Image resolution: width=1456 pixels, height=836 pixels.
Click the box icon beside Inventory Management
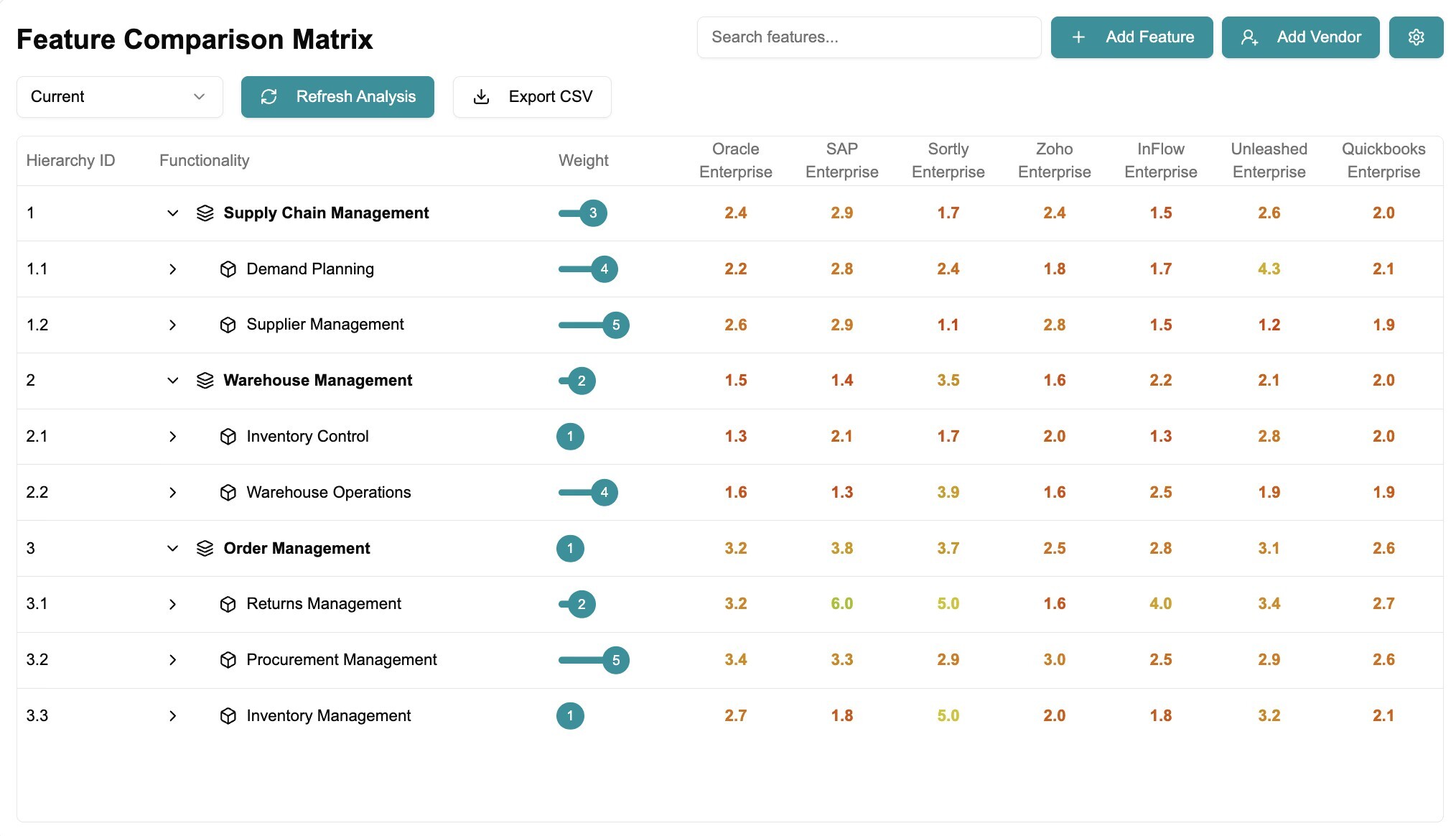[x=228, y=716]
